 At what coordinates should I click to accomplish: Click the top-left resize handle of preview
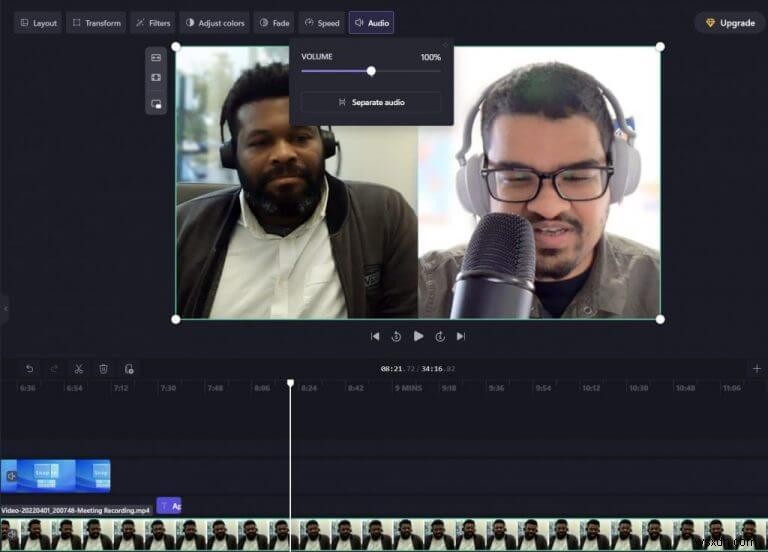point(176,47)
